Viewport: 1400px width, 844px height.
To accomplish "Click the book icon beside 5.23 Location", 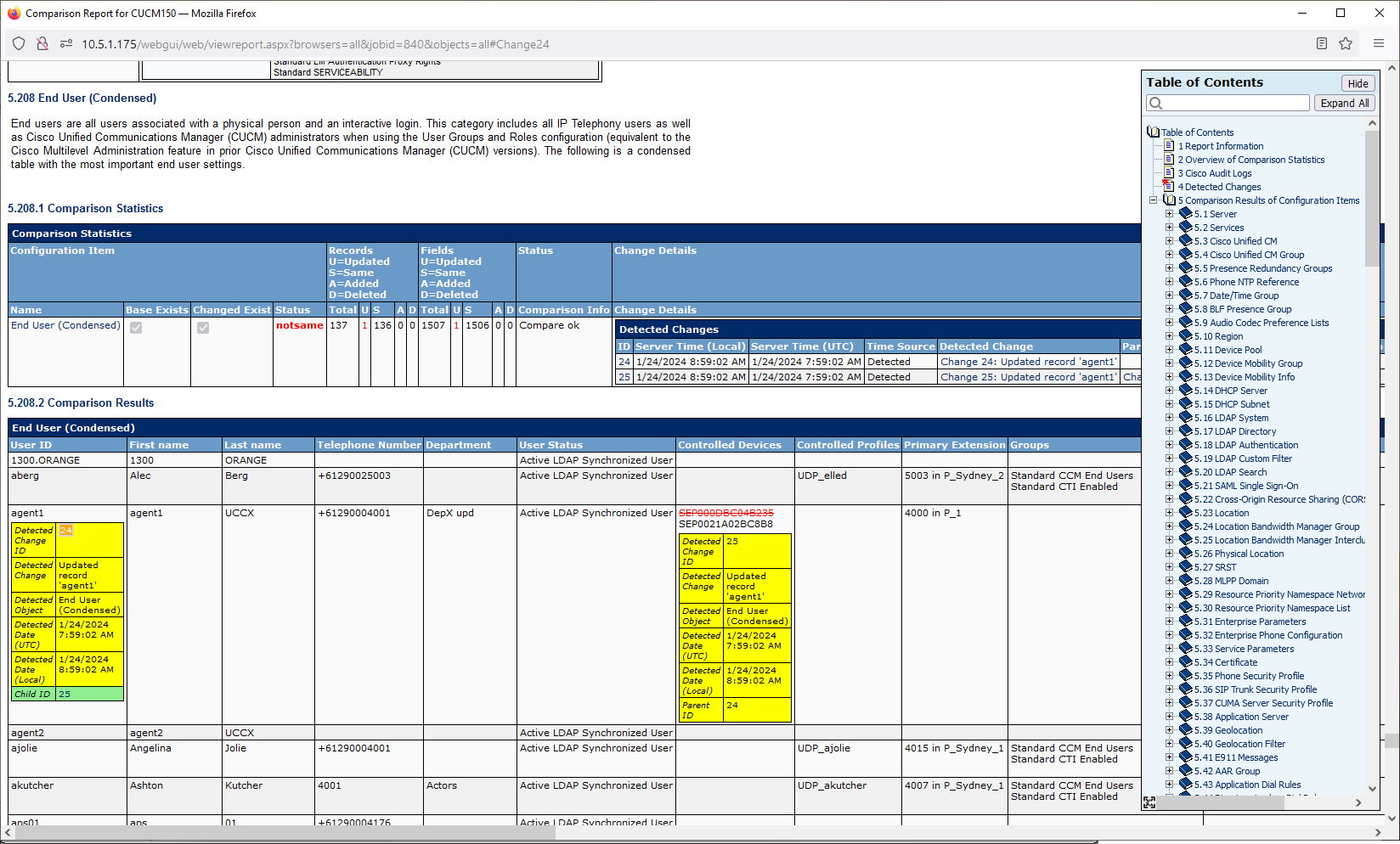I will (1186, 513).
